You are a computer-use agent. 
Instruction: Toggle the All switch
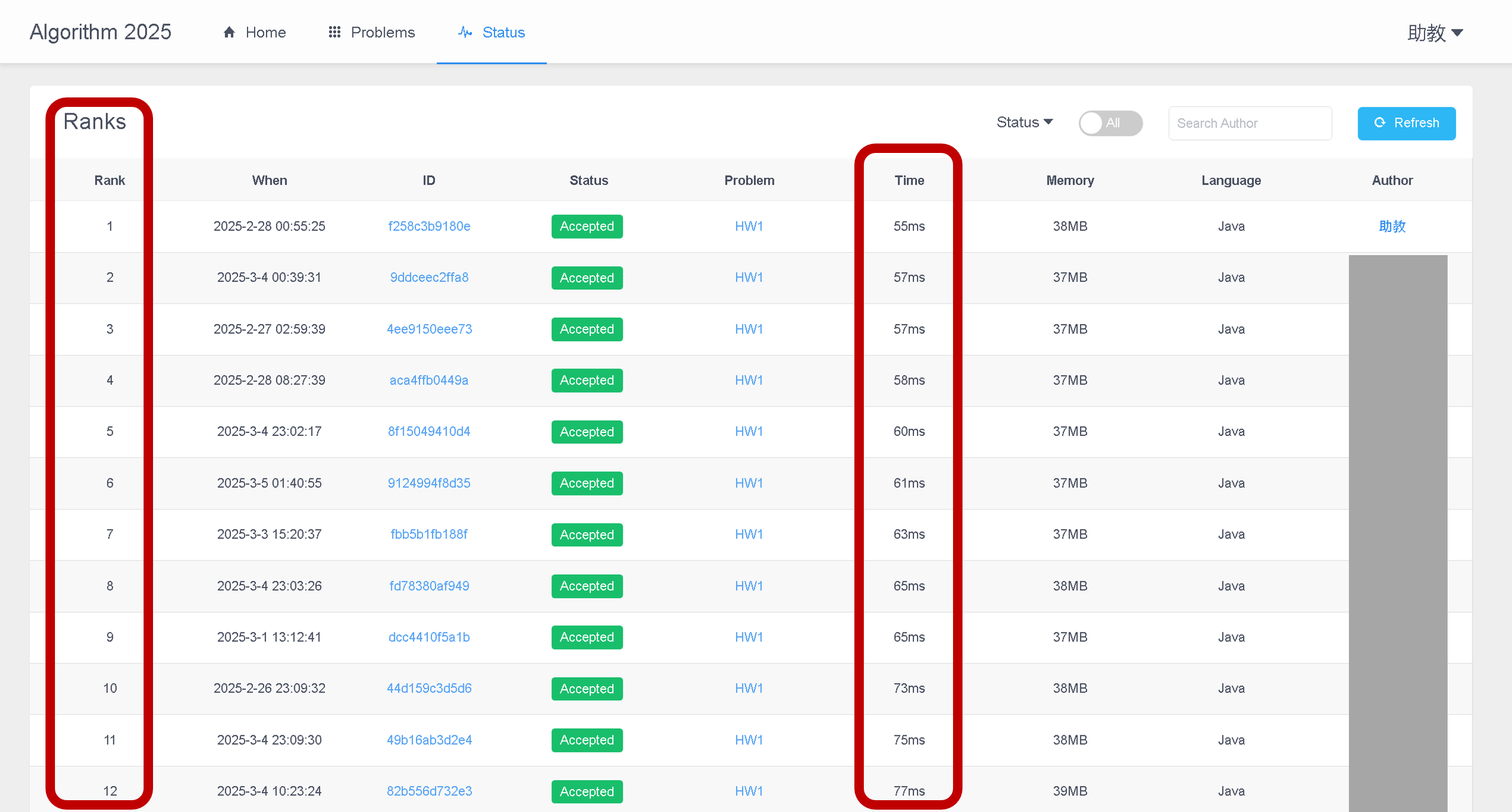(x=1110, y=123)
